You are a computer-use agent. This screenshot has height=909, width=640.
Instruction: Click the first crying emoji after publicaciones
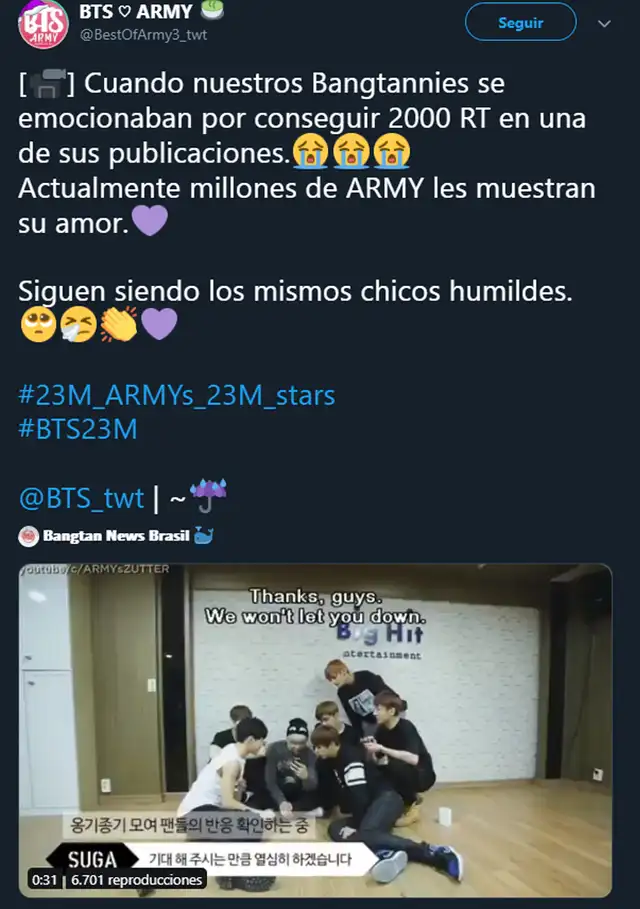[x=310, y=151]
